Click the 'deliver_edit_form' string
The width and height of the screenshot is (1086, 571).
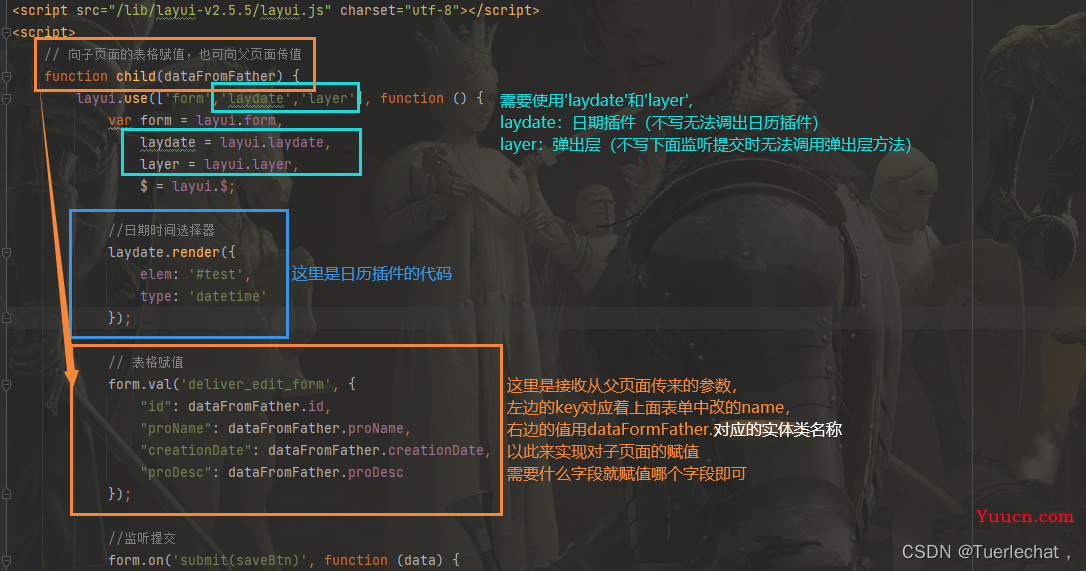256,384
